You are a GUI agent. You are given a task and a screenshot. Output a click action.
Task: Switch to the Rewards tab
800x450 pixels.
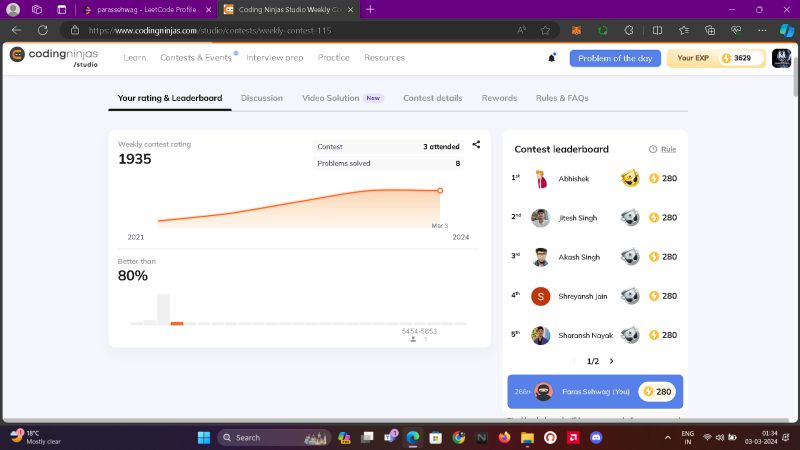click(499, 98)
